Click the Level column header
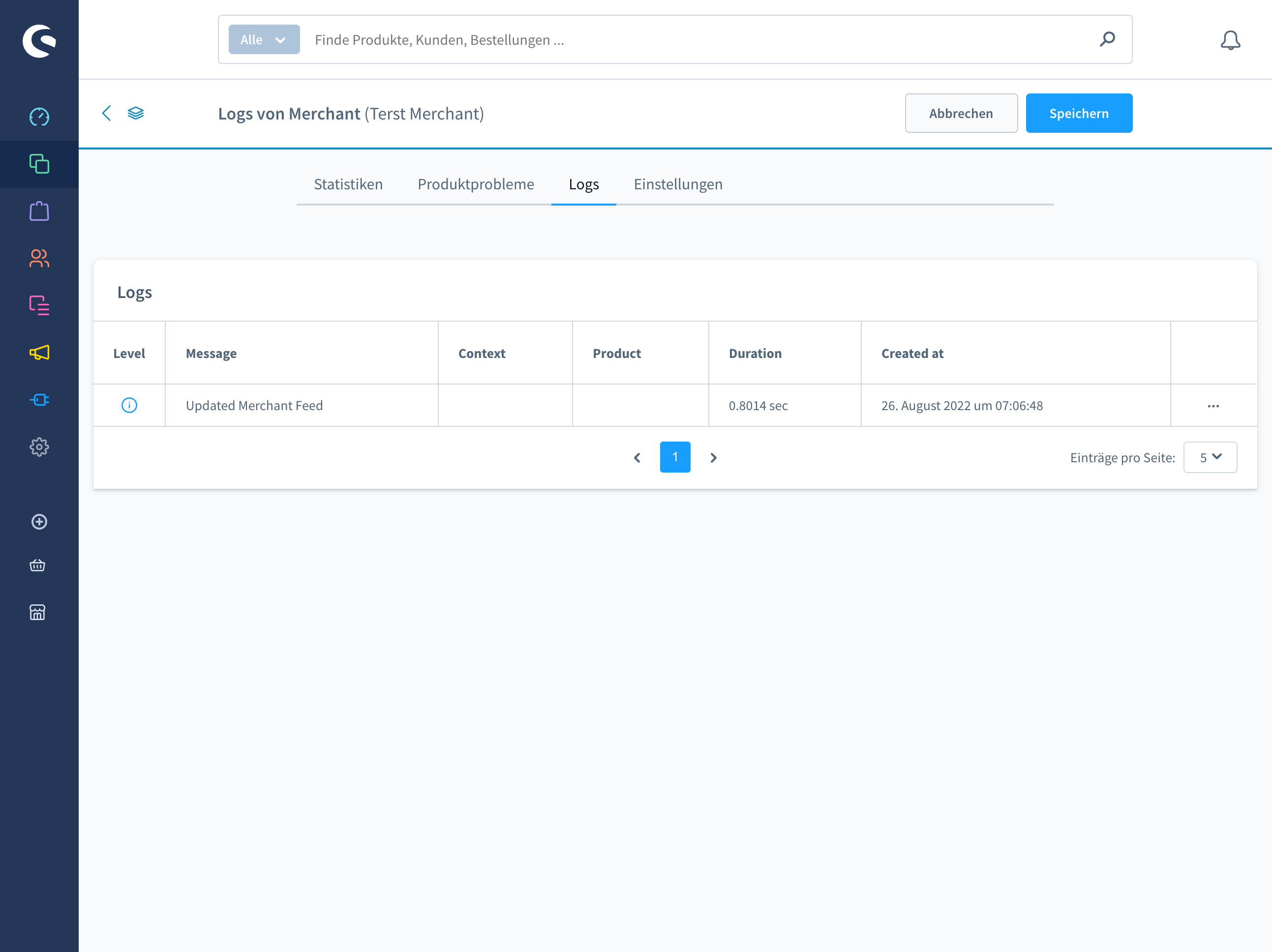The image size is (1272, 952). coord(129,353)
